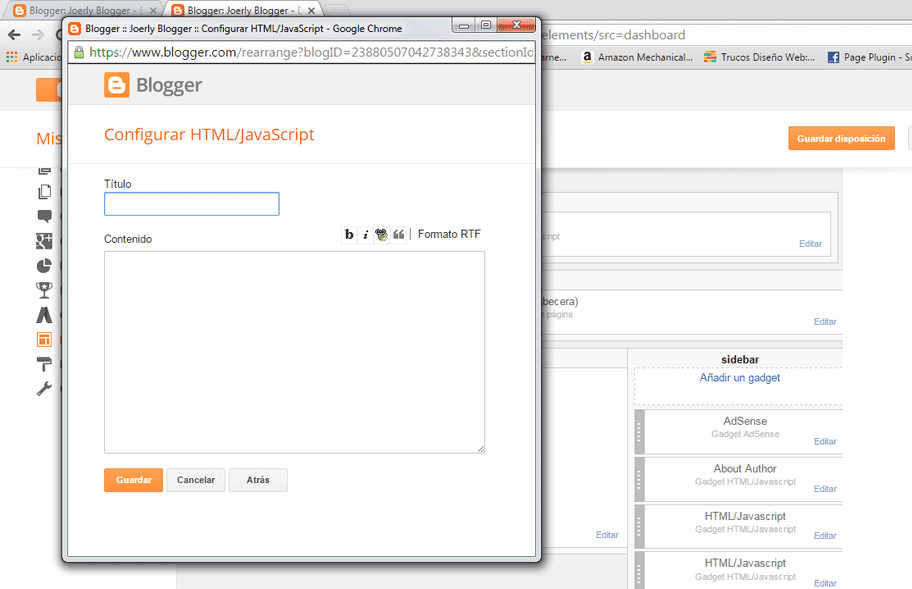This screenshot has height=589, width=912.
Task: Open the Page Plugin Facebook bookmark
Action: pos(870,57)
